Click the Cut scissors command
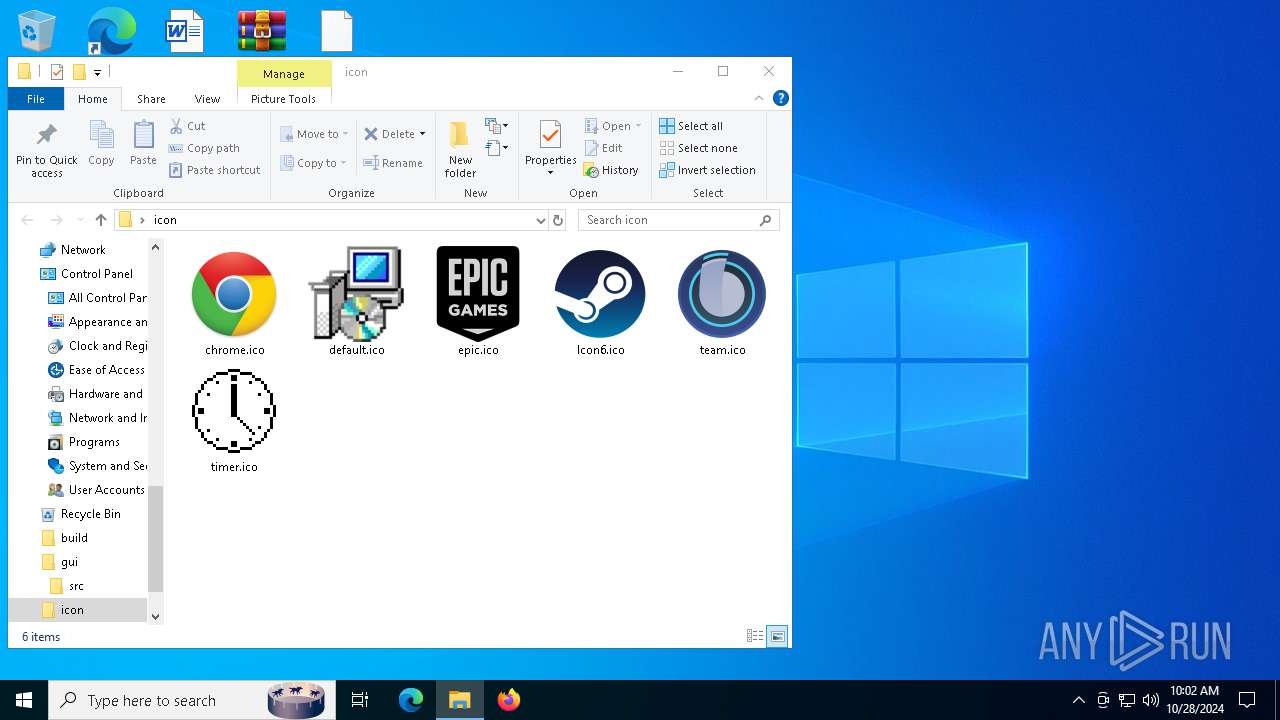This screenshot has height=720, width=1280. click(187, 126)
